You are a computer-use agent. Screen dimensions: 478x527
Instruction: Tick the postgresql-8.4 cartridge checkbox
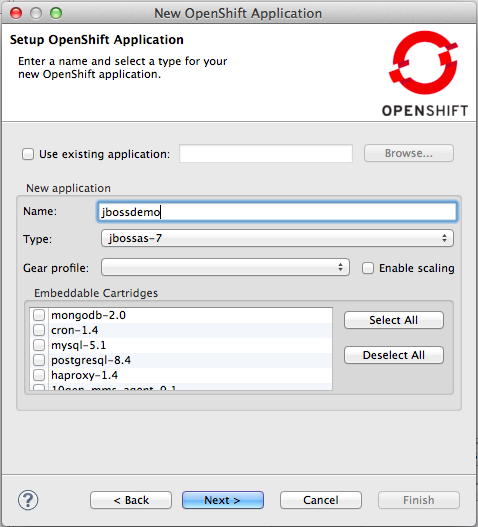pos(39,360)
